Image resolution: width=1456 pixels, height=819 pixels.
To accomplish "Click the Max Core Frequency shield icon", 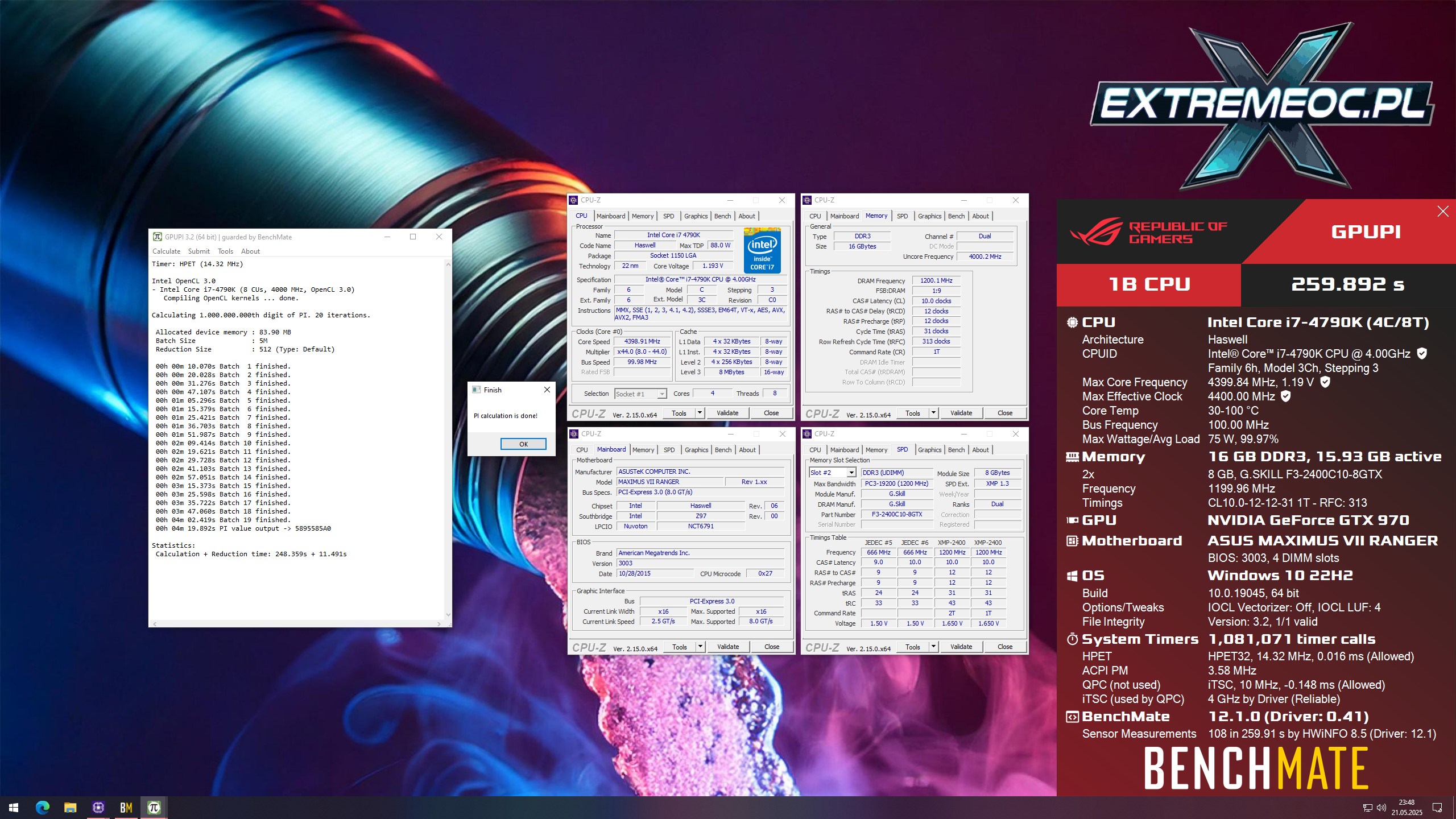I will point(1325,382).
